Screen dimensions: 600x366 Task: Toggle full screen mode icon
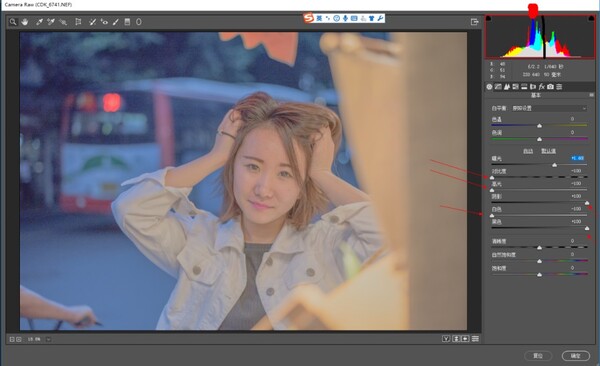(x=474, y=22)
